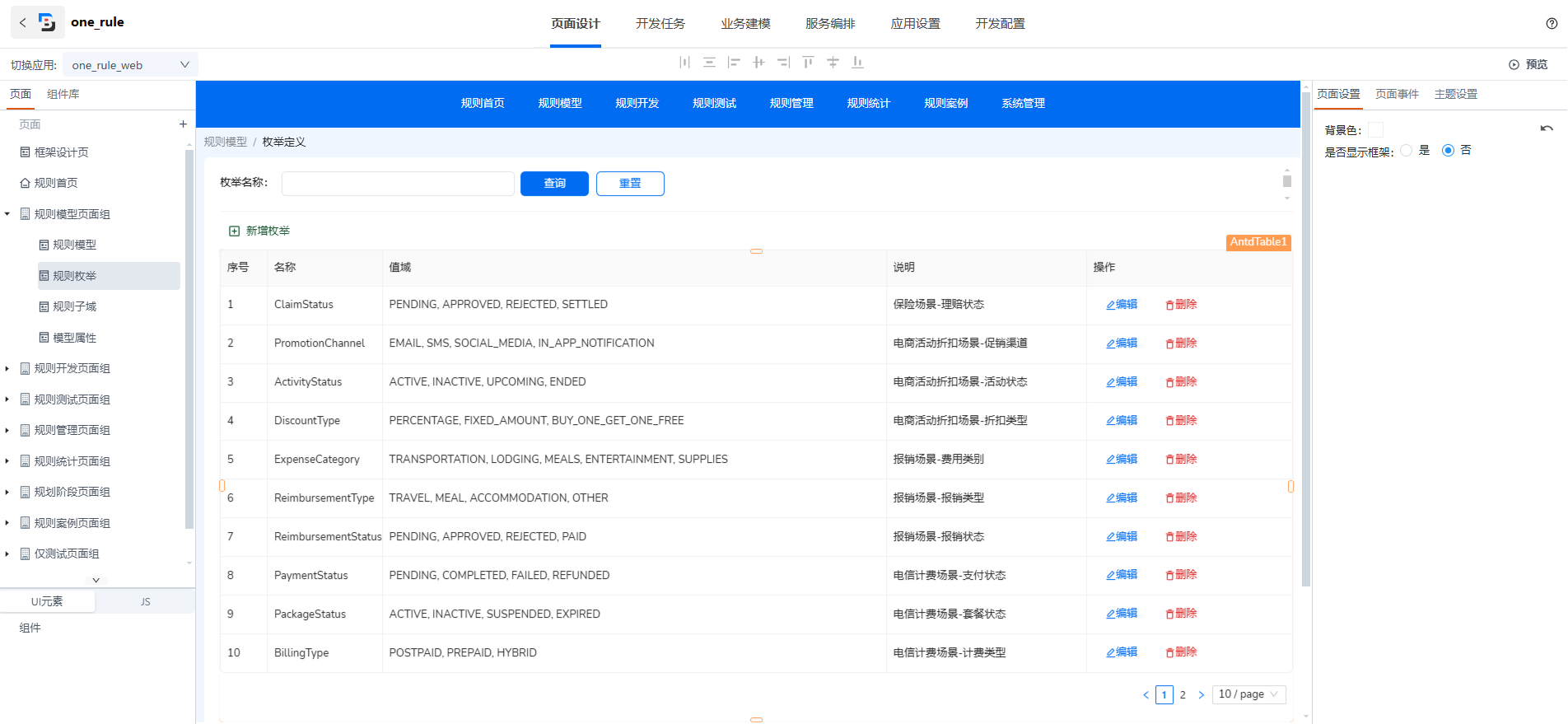This screenshot has width=1568, height=724.
Task: Click the back arrow beside the app logo
Action: [x=22, y=23]
